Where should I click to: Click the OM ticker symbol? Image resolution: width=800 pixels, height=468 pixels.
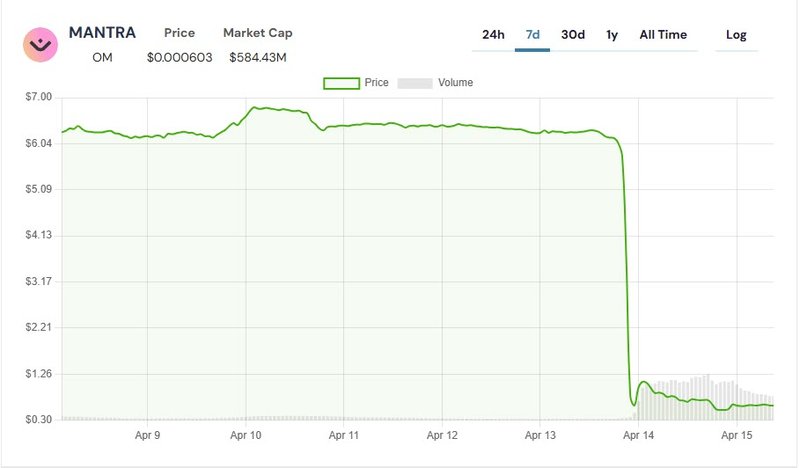[102, 57]
